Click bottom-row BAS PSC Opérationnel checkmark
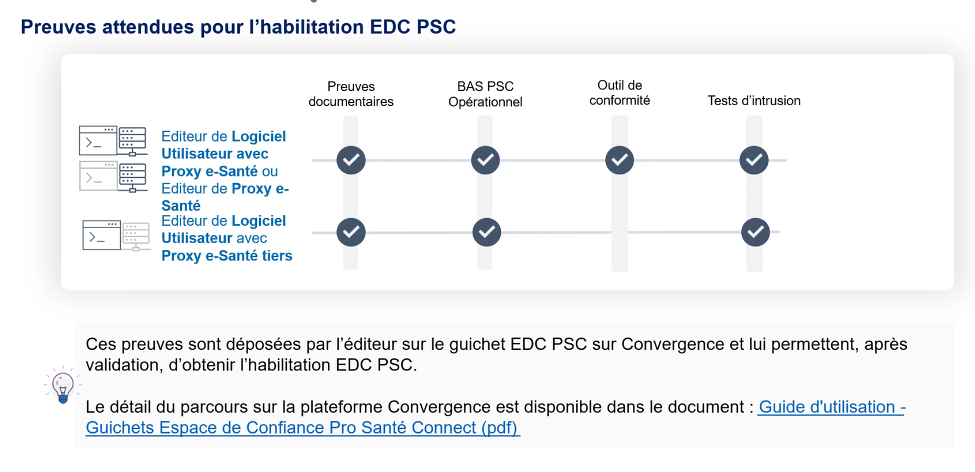The width and height of the screenshot is (975, 472). 486,232
